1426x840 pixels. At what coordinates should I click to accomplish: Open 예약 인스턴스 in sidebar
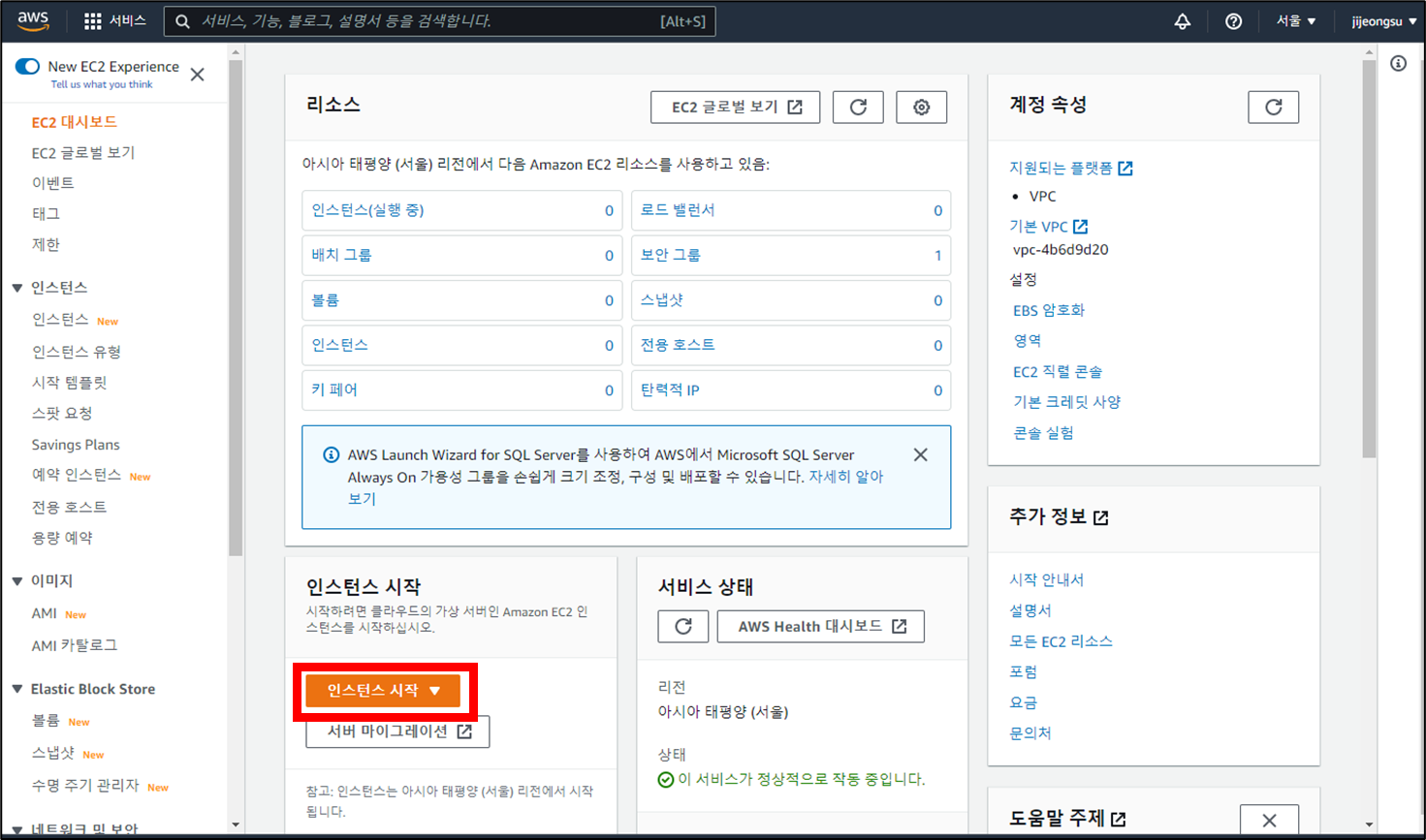[x=77, y=475]
